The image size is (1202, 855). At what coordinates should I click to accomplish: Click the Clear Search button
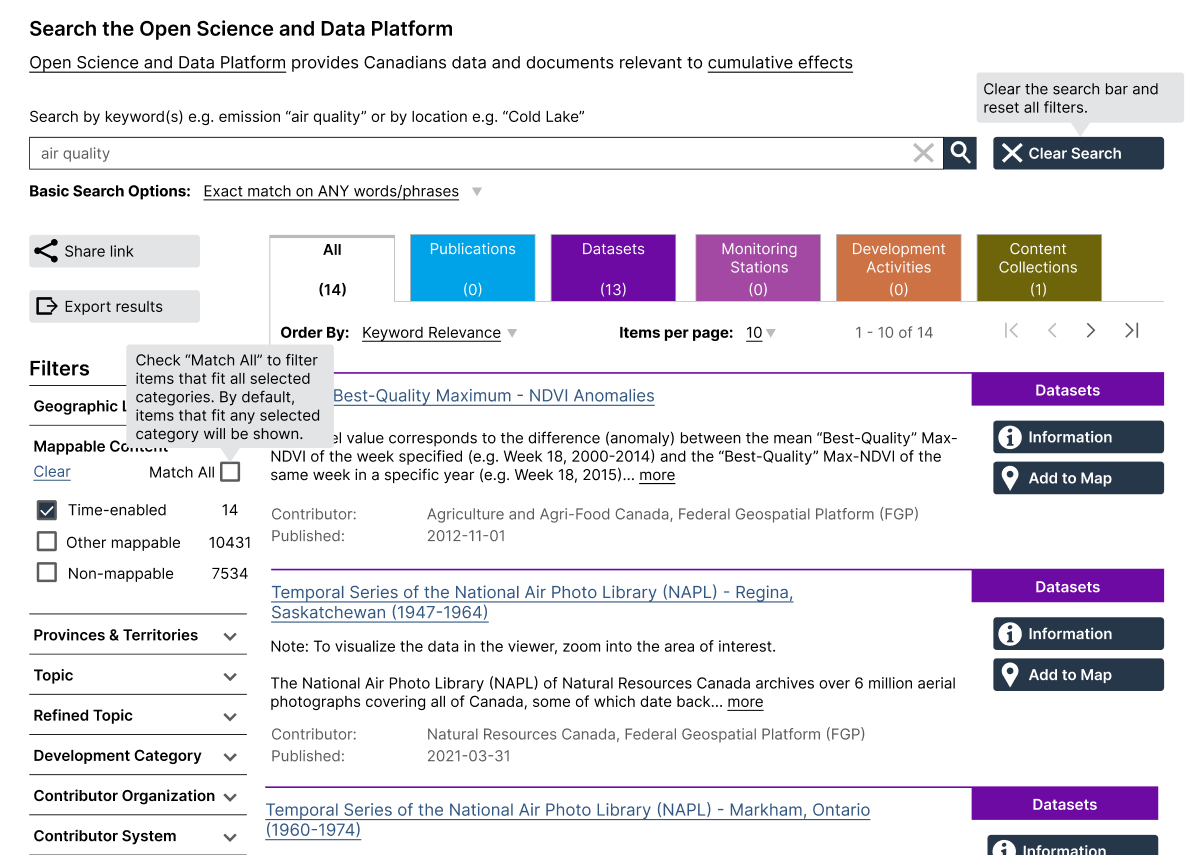click(x=1078, y=153)
